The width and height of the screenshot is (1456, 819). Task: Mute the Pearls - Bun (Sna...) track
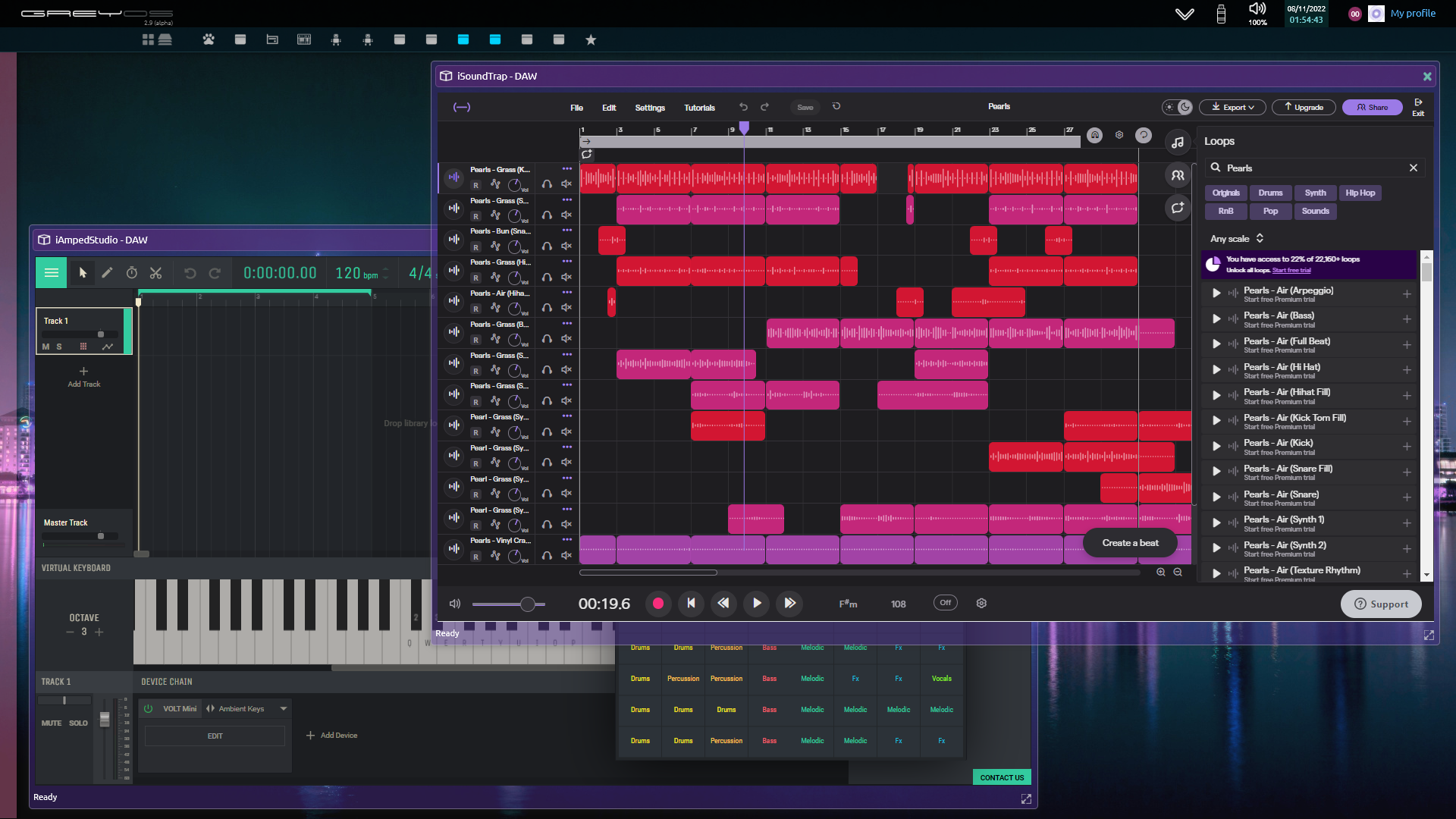tap(566, 246)
